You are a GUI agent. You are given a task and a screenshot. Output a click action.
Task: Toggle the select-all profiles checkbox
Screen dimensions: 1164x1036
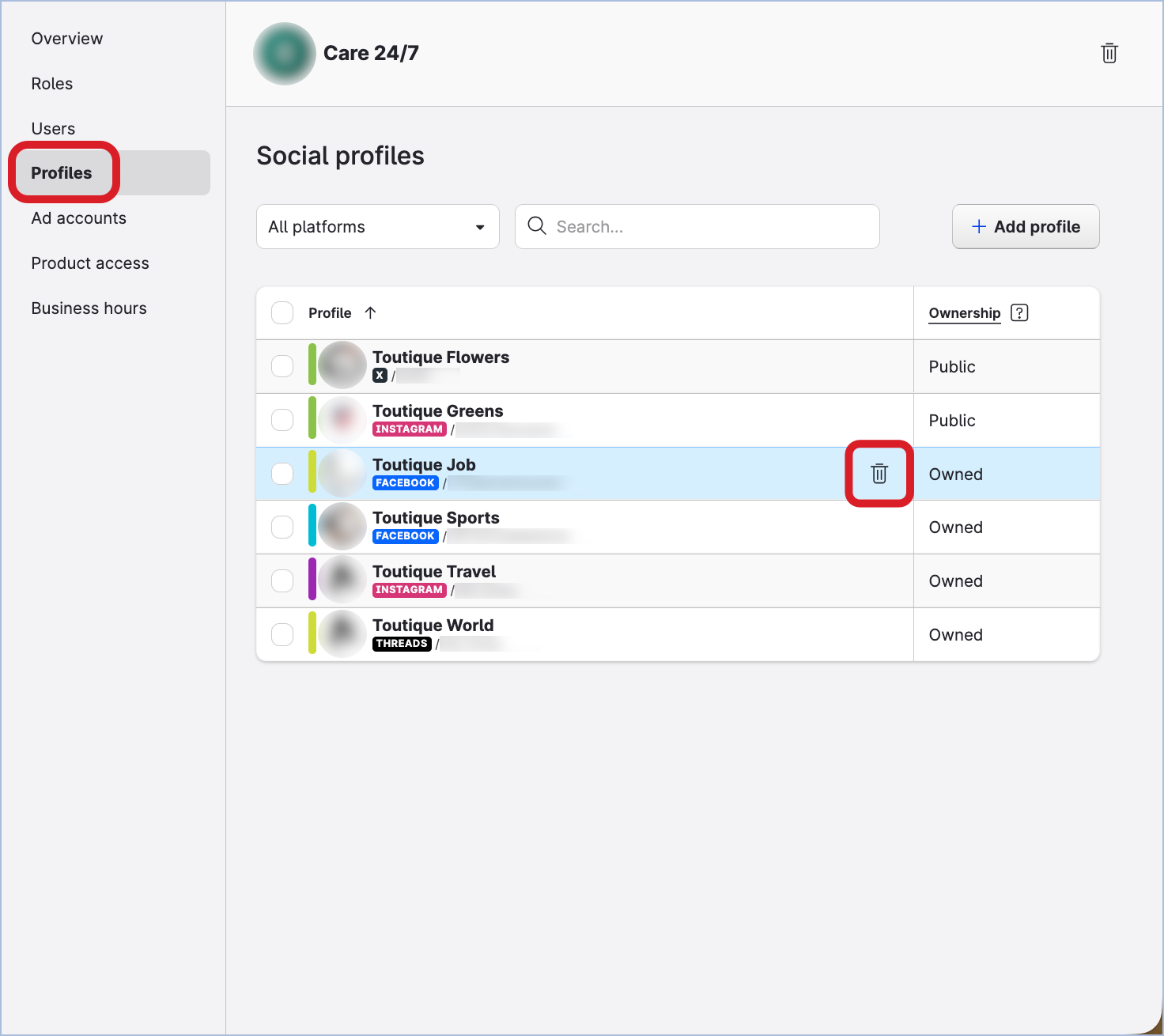[282, 313]
